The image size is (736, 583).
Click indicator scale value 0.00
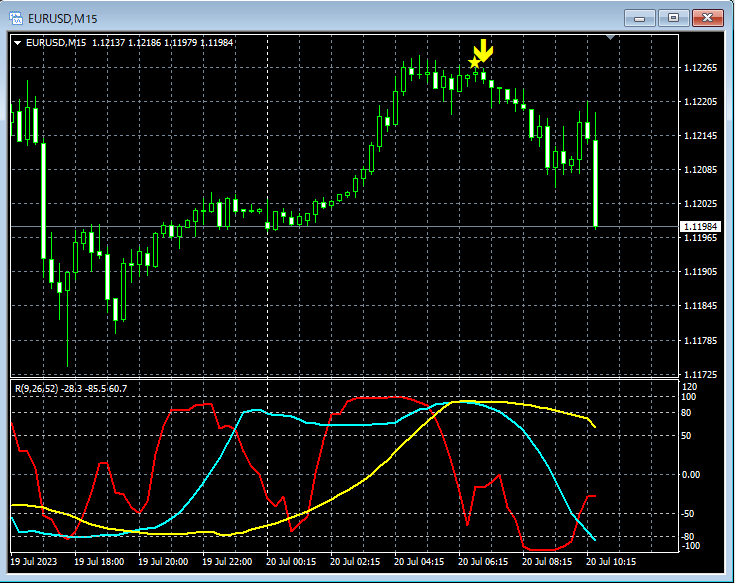pos(690,475)
